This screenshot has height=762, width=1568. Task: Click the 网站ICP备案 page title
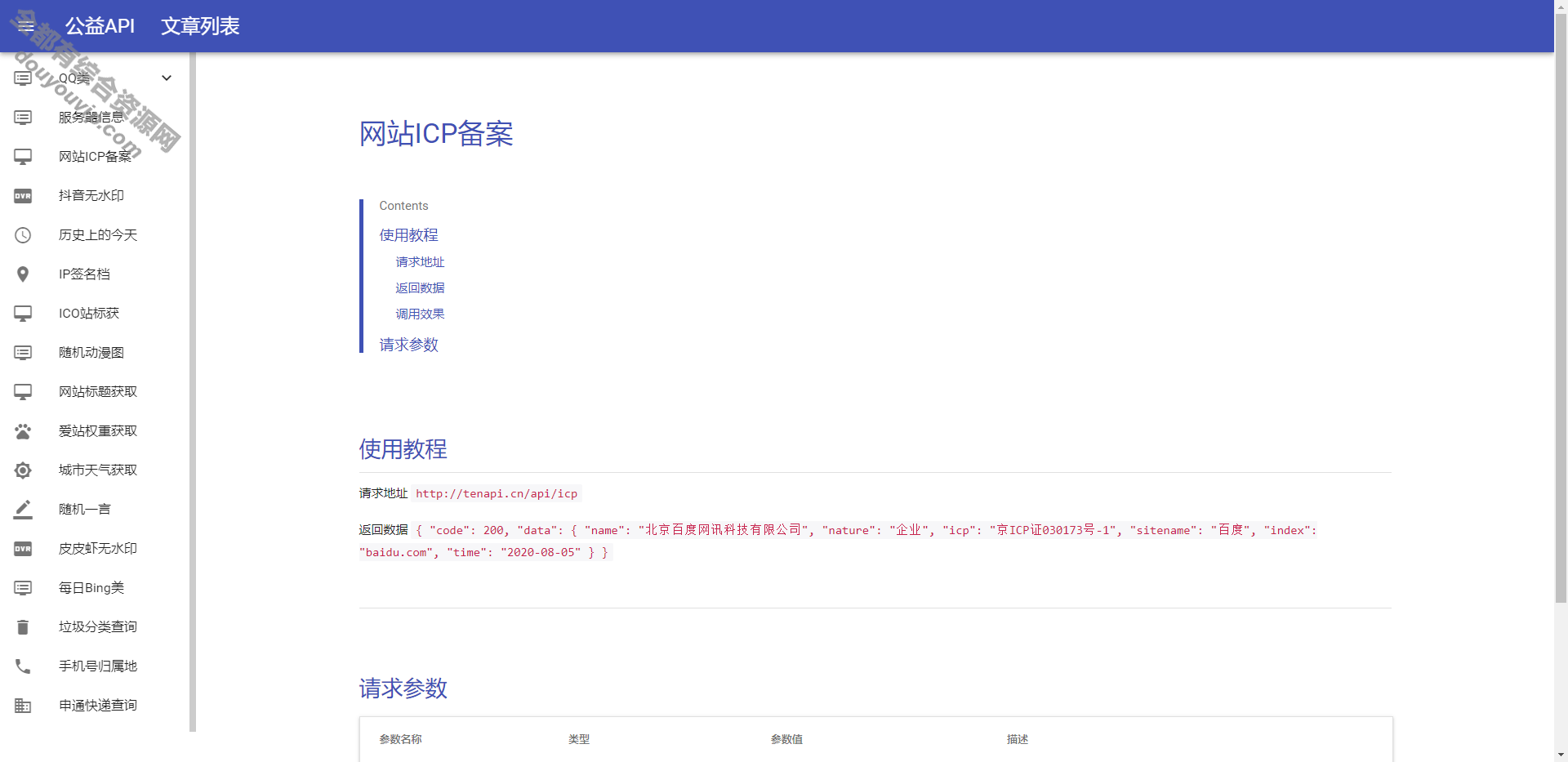[436, 134]
